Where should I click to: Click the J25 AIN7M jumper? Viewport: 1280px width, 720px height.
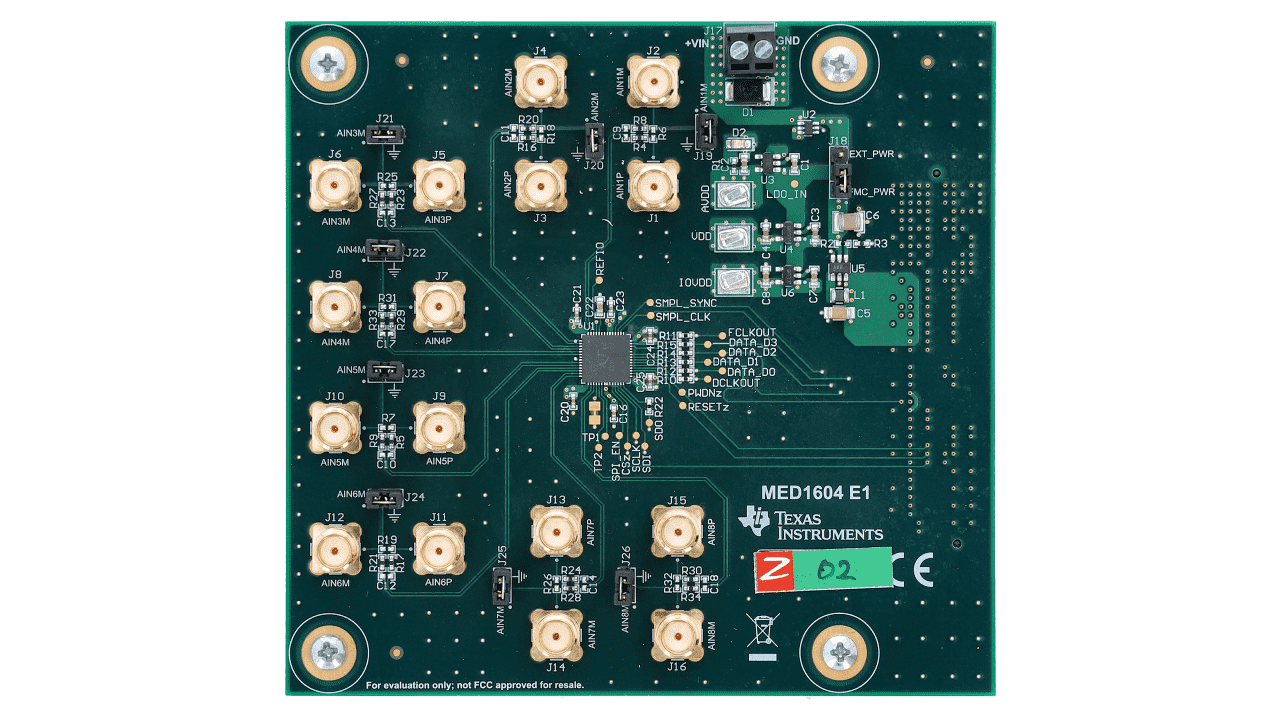click(503, 584)
